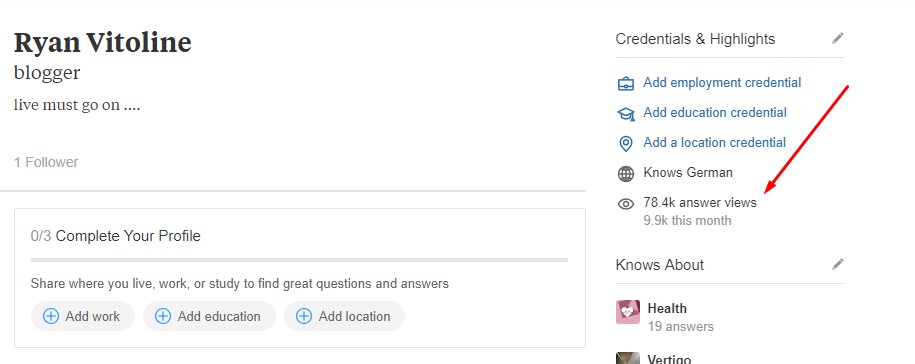Viewport: 915px width, 364px height.
Task: Click the plus icon on Add work
Action: click(51, 316)
